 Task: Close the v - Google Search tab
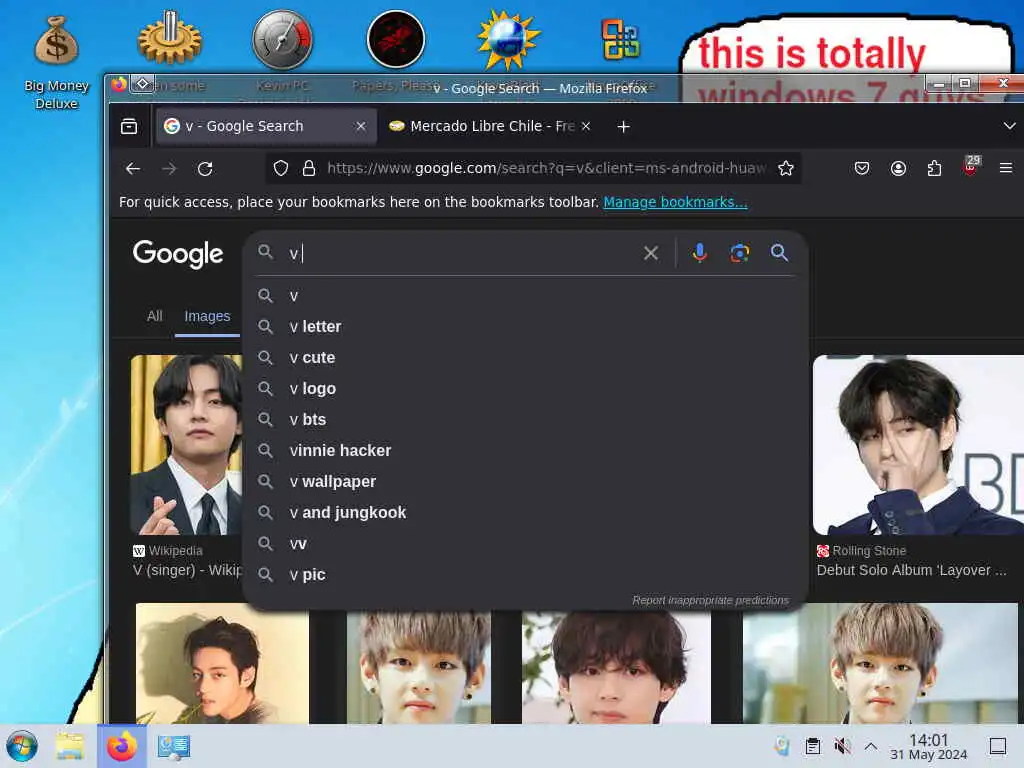pyautogui.click(x=360, y=126)
